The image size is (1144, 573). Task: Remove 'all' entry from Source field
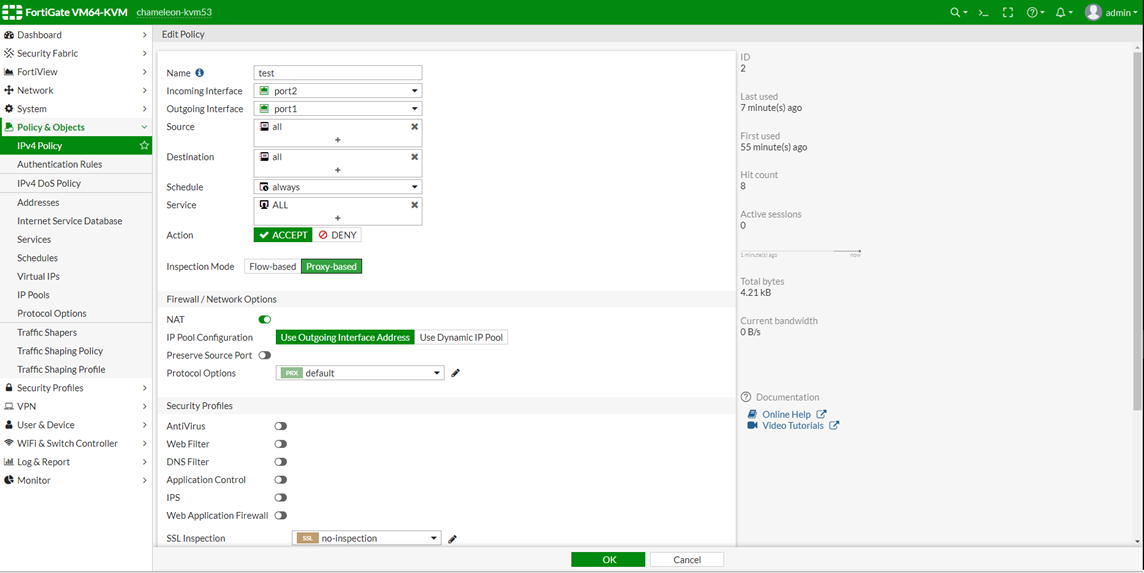click(x=414, y=127)
